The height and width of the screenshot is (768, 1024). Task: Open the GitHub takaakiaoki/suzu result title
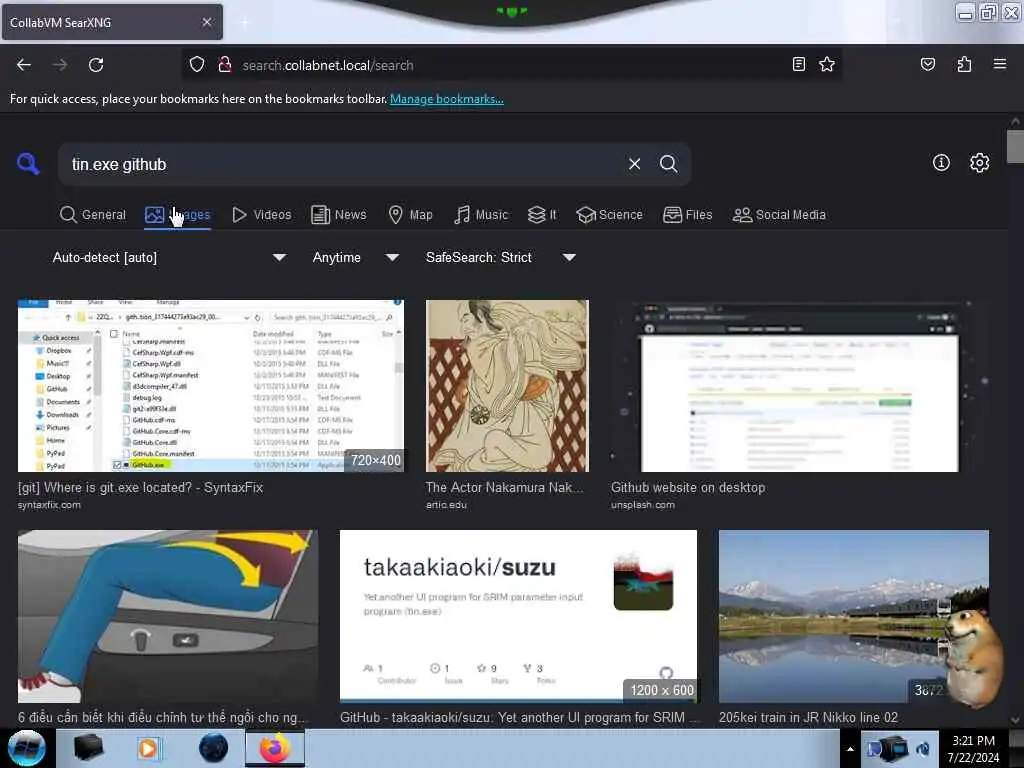[519, 718]
